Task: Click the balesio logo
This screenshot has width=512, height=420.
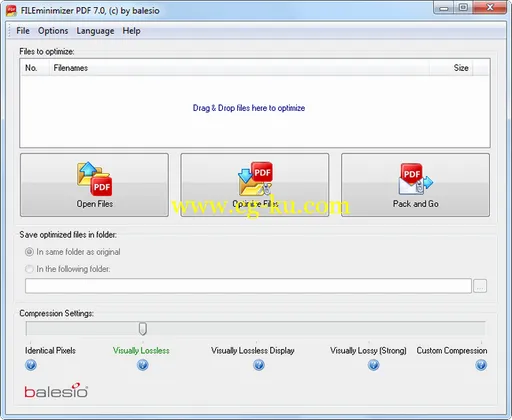Action: [56, 390]
